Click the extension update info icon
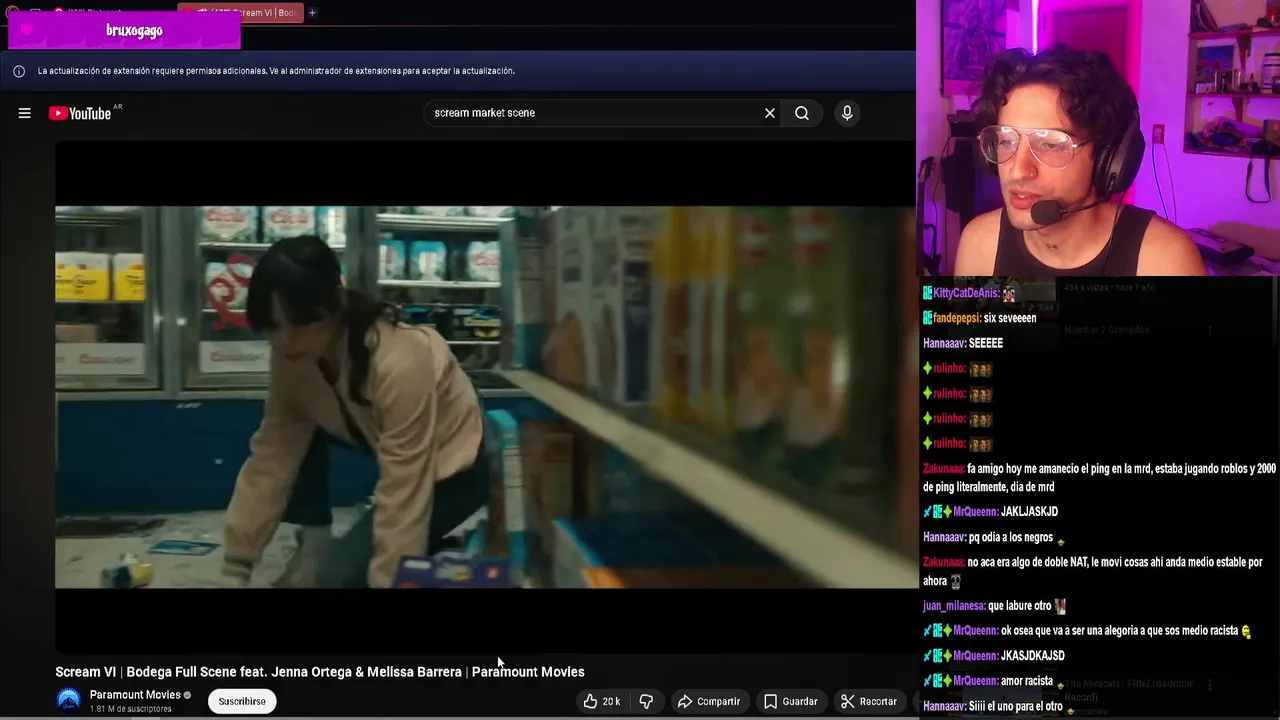 [x=19, y=71]
